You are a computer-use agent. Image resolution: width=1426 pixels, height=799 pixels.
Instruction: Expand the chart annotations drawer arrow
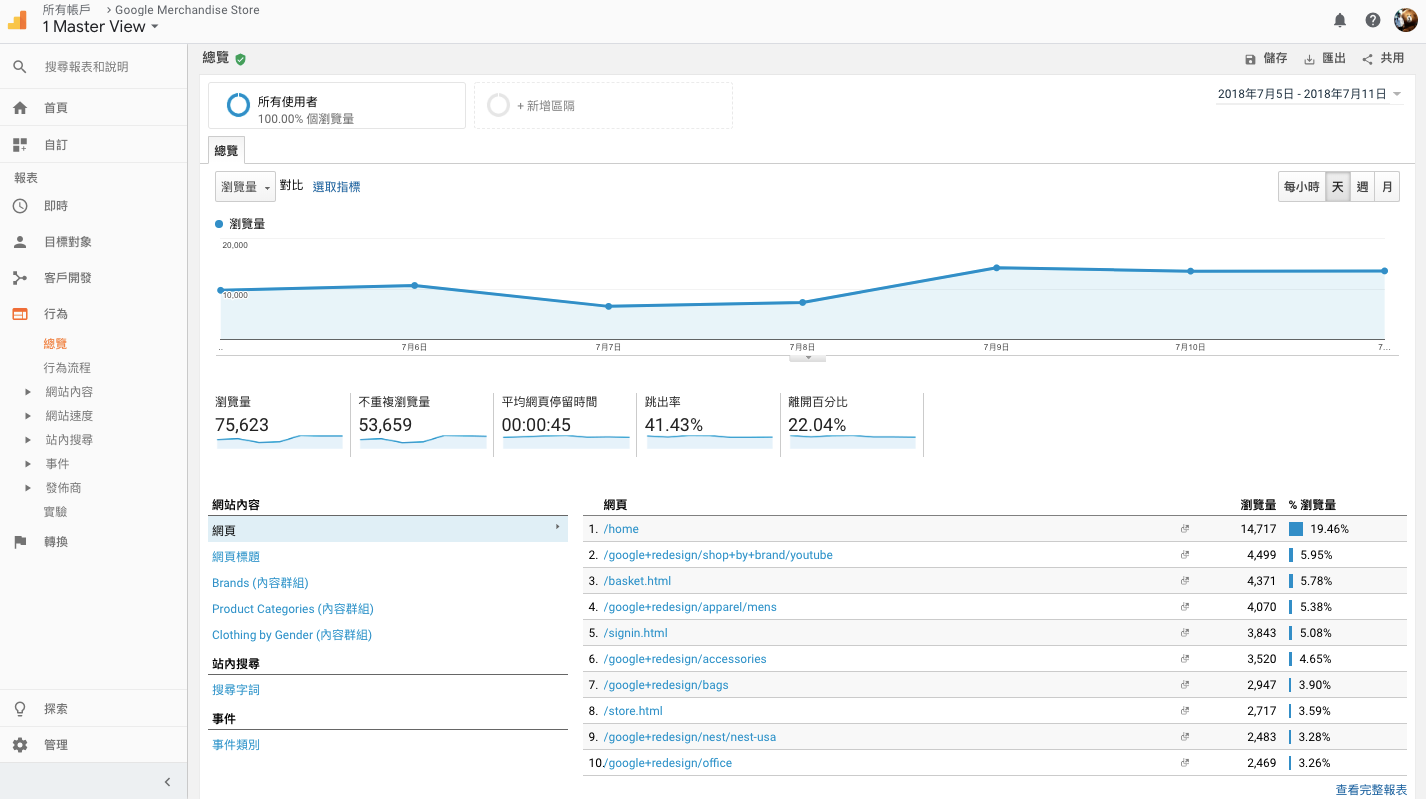click(808, 357)
